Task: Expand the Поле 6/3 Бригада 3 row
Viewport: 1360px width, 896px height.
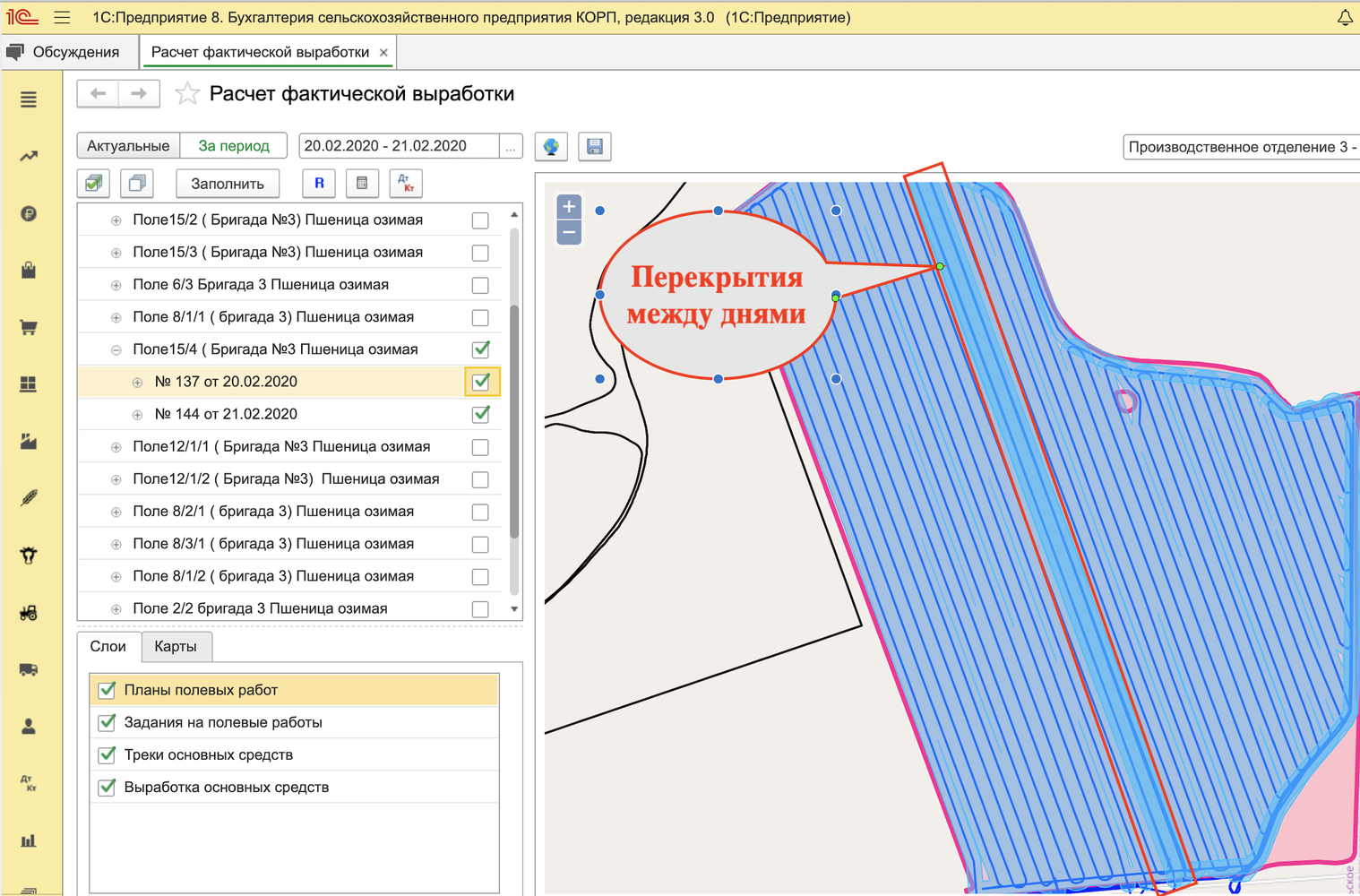Action: coord(116,285)
